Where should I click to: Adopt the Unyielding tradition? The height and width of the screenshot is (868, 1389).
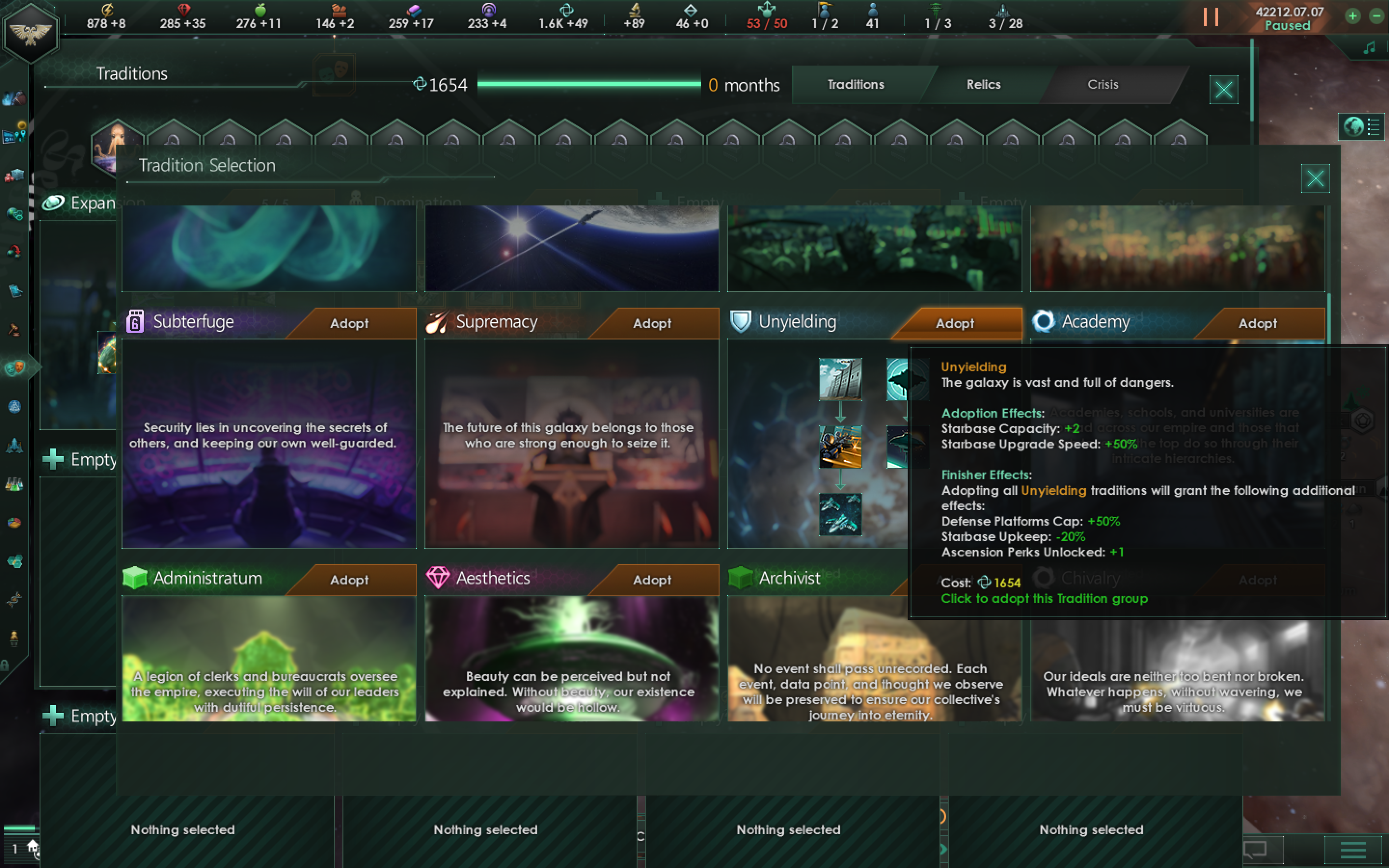coord(955,323)
